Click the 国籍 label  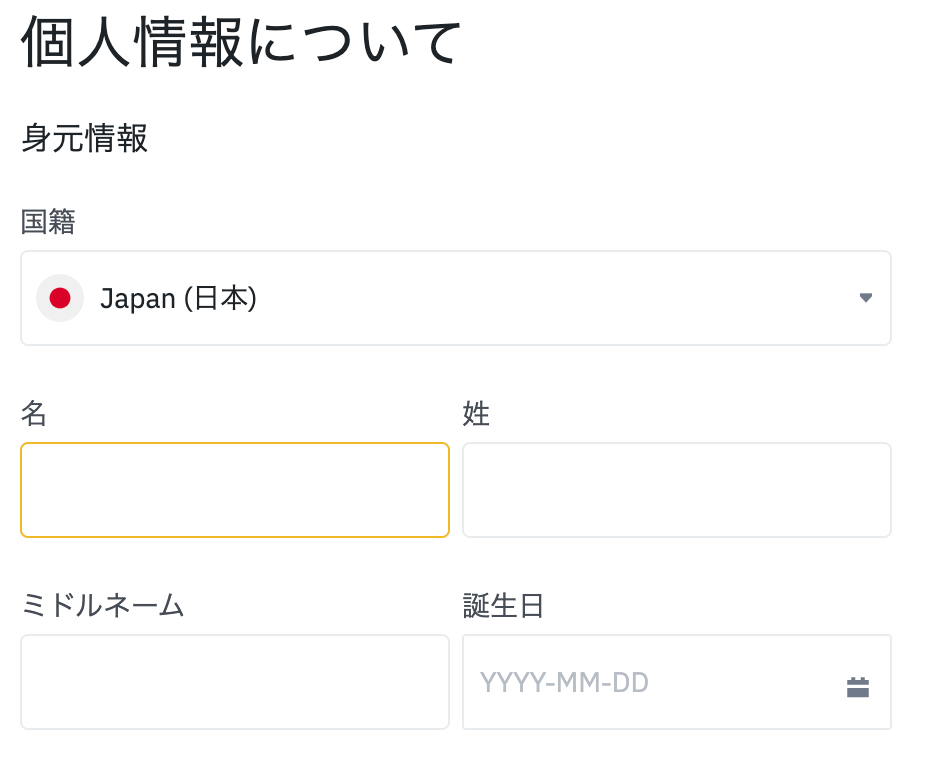[48, 222]
